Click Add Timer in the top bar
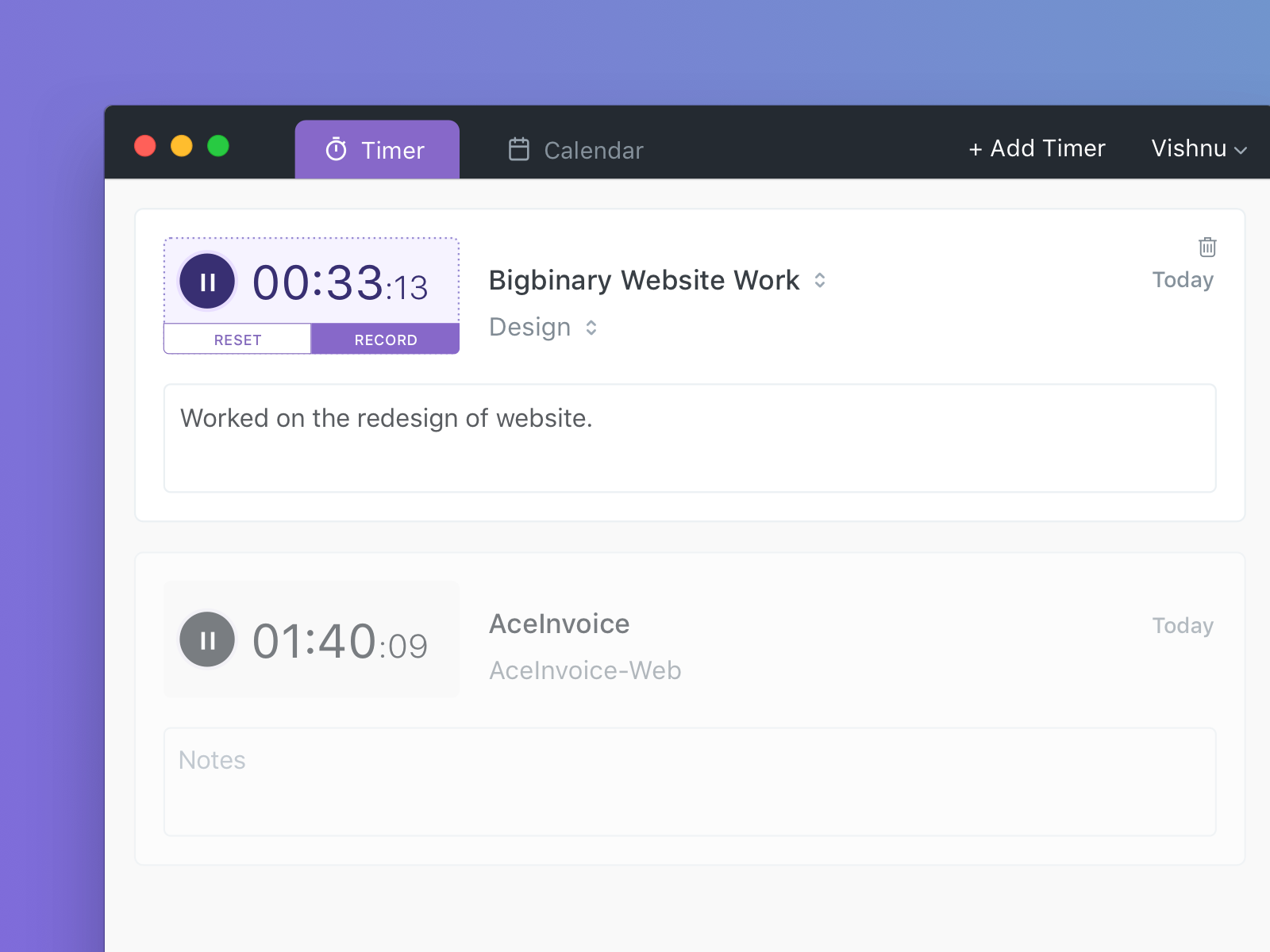Image resolution: width=1270 pixels, height=952 pixels. click(1037, 149)
